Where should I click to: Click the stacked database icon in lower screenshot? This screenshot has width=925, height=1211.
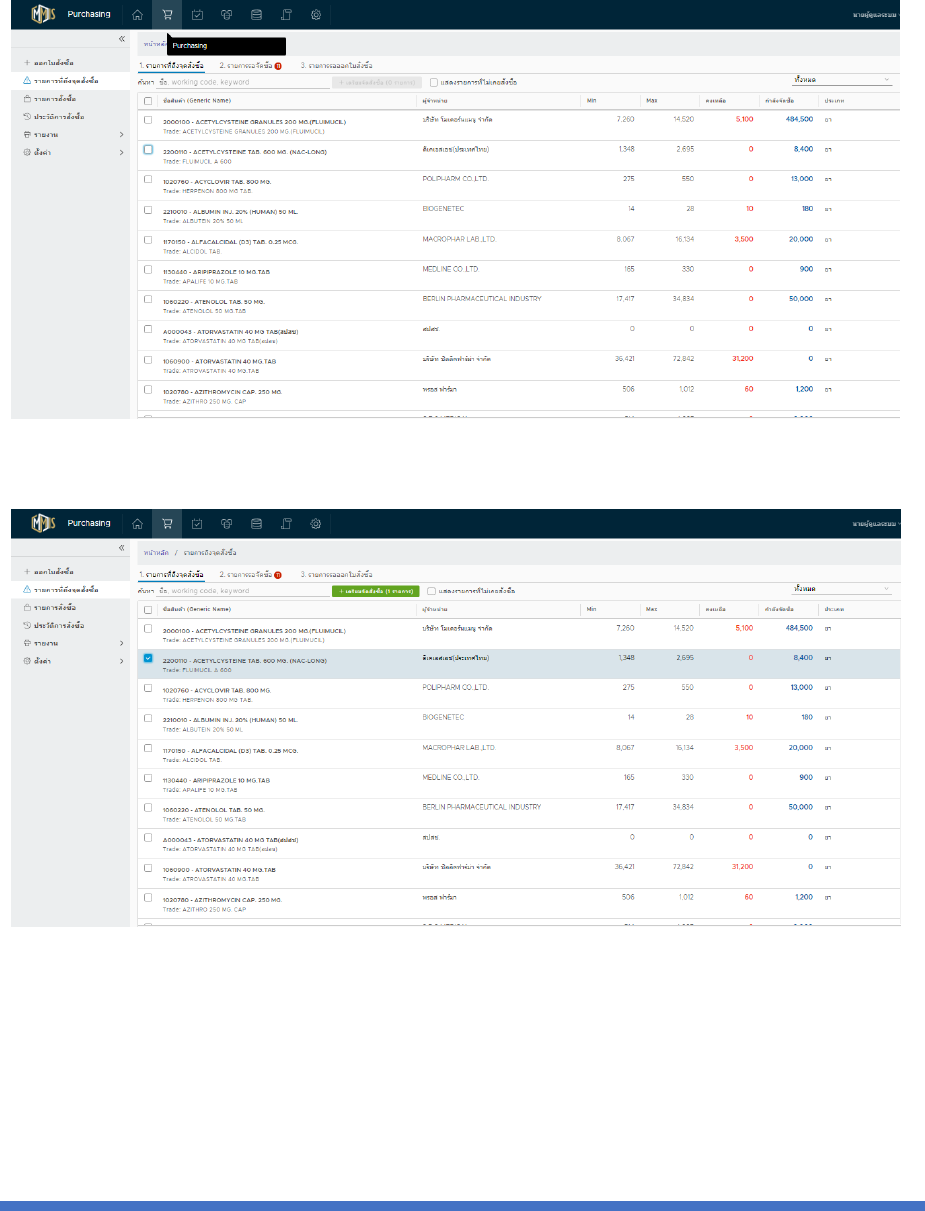coord(256,523)
